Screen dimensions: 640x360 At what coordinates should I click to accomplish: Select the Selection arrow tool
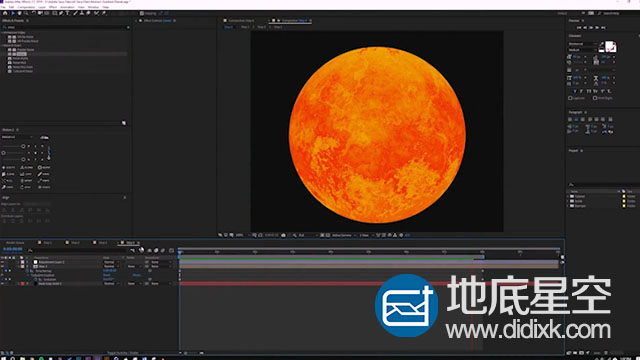[x=13, y=13]
